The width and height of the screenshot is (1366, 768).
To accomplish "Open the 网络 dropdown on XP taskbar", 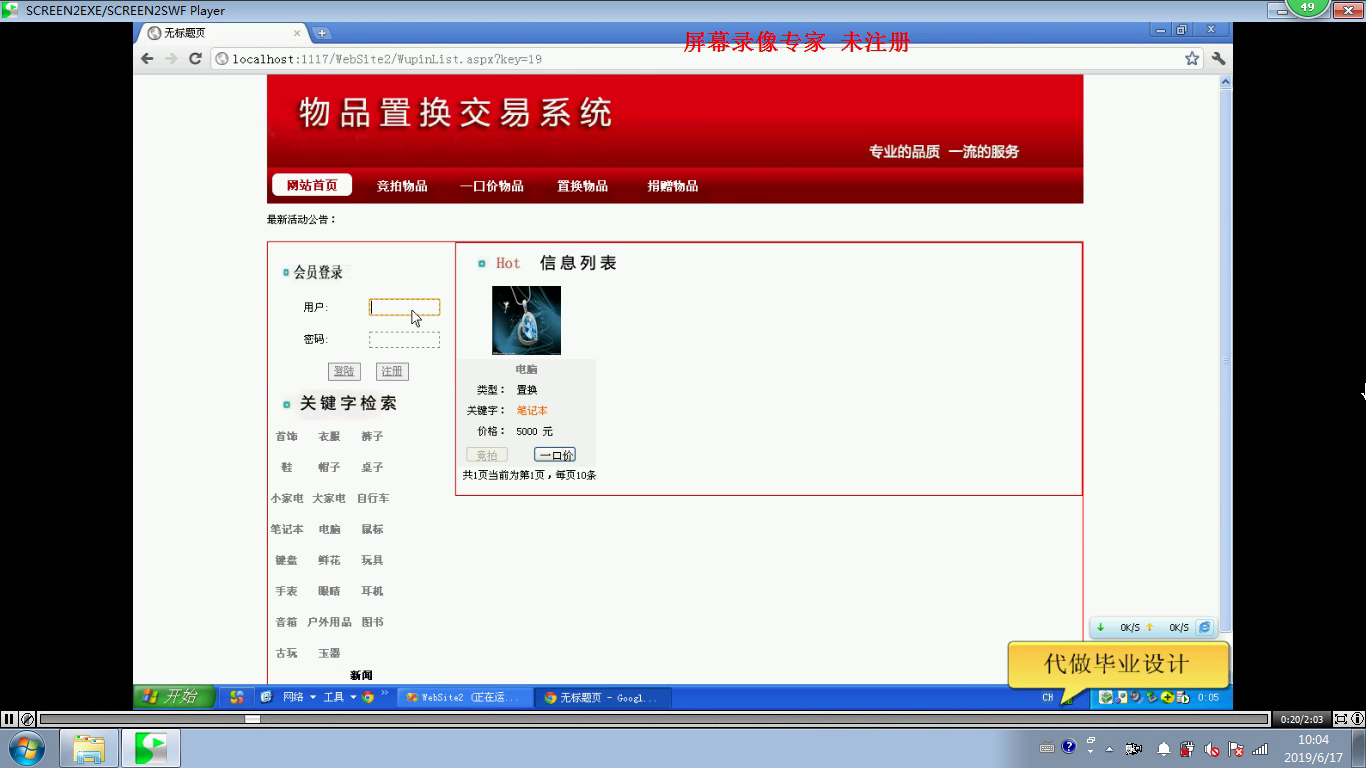I will point(299,698).
